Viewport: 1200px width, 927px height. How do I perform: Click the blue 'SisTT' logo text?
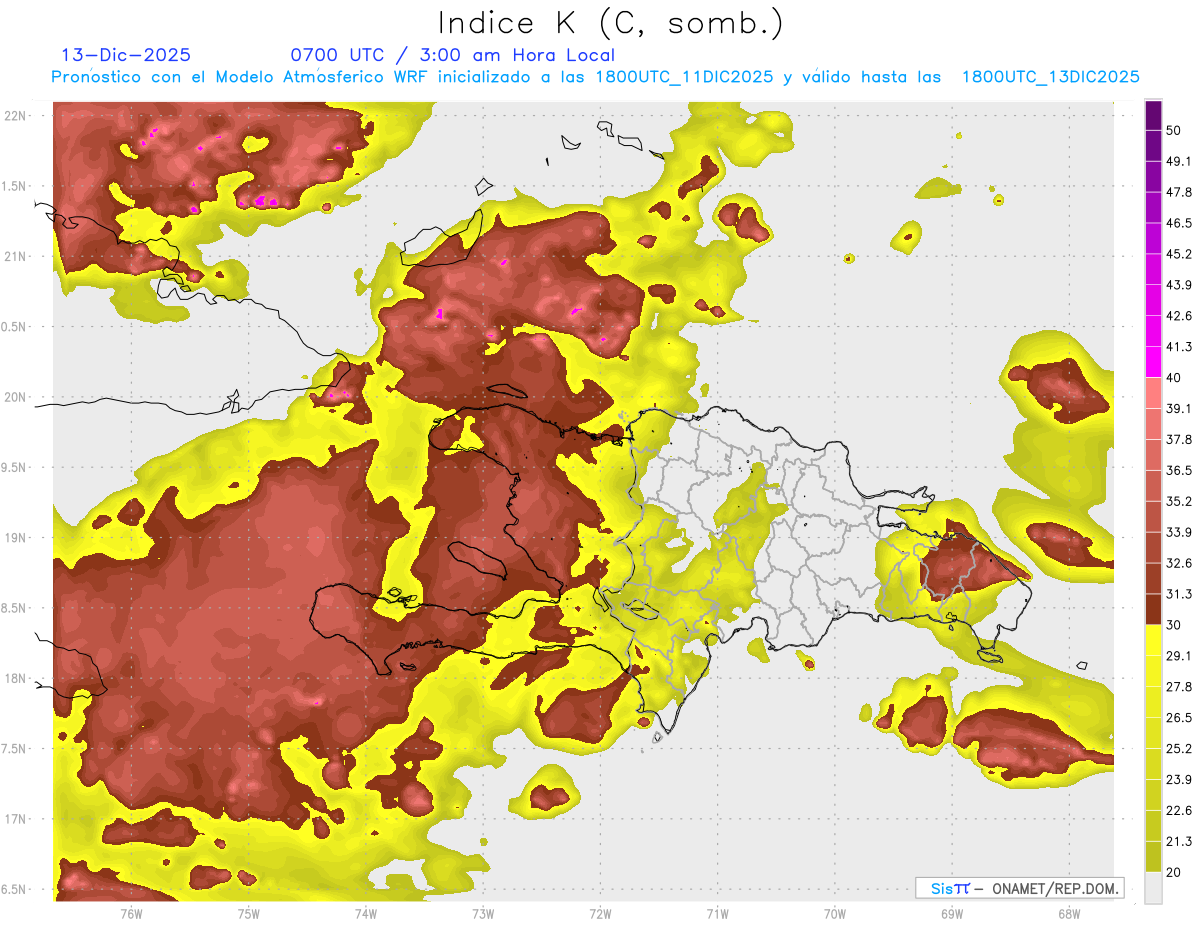click(950, 888)
